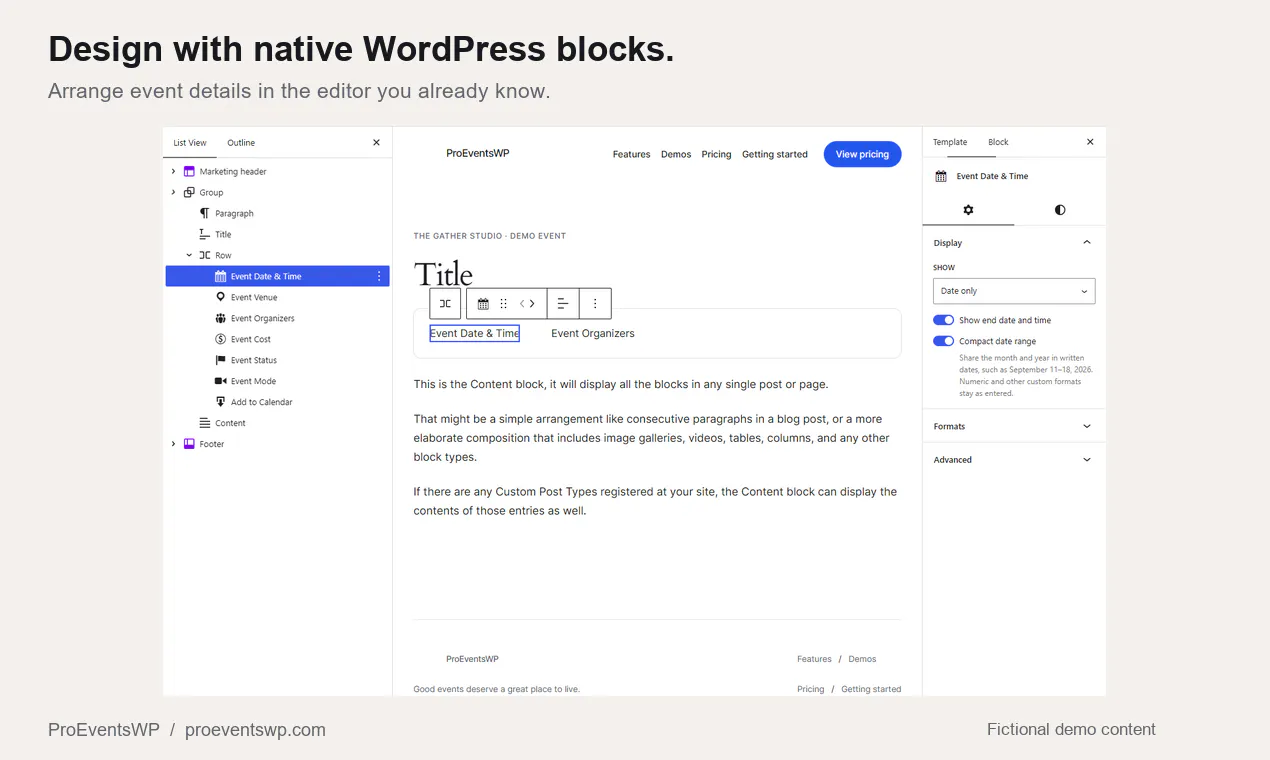Screen dimensions: 1270x760
Task: Click the Event Venue pin icon in list
Action: click(x=220, y=298)
